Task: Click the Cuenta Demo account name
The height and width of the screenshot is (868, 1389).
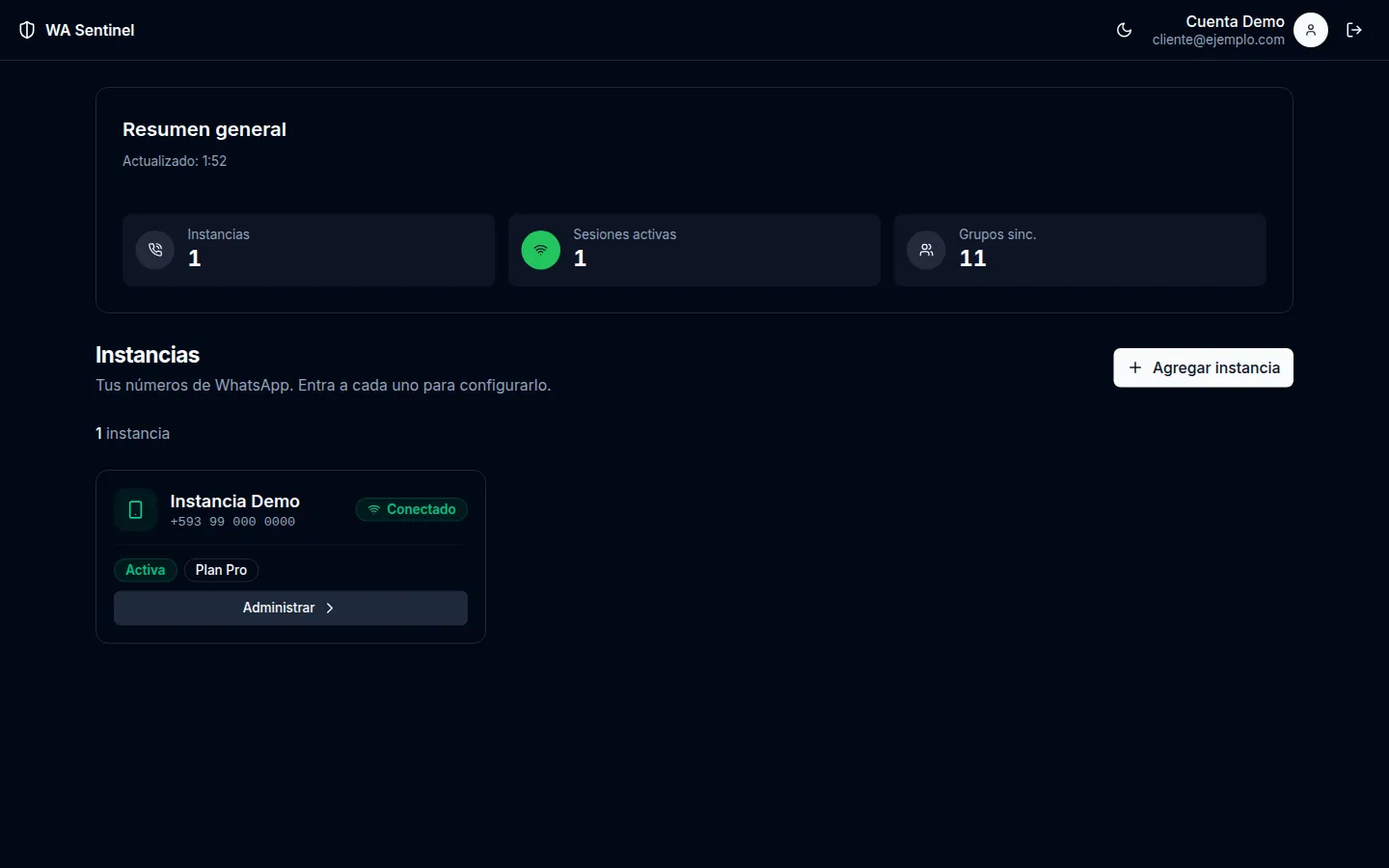Action: (1235, 21)
